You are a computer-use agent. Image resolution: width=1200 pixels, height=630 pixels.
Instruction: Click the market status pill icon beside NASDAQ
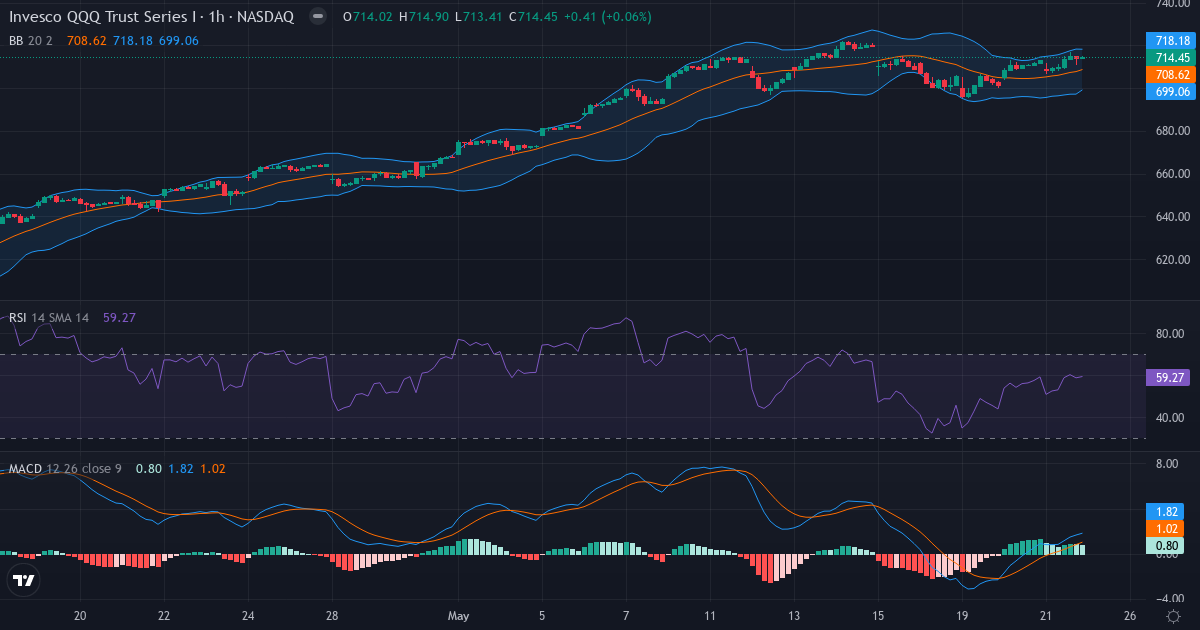tap(317, 17)
